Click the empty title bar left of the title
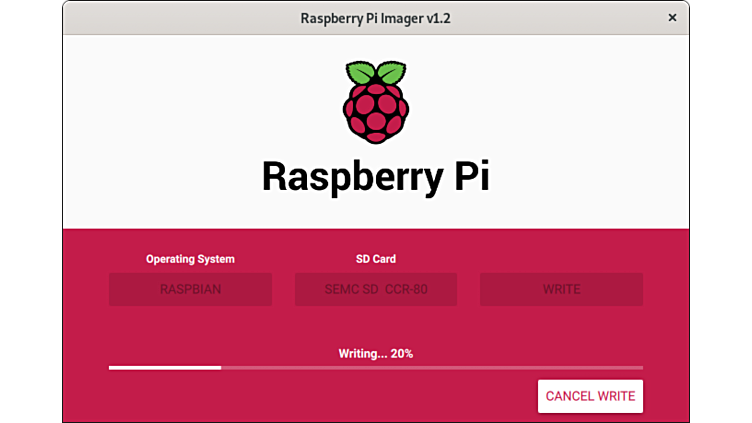Screen dimensions: 752x423 [x=170, y=18]
